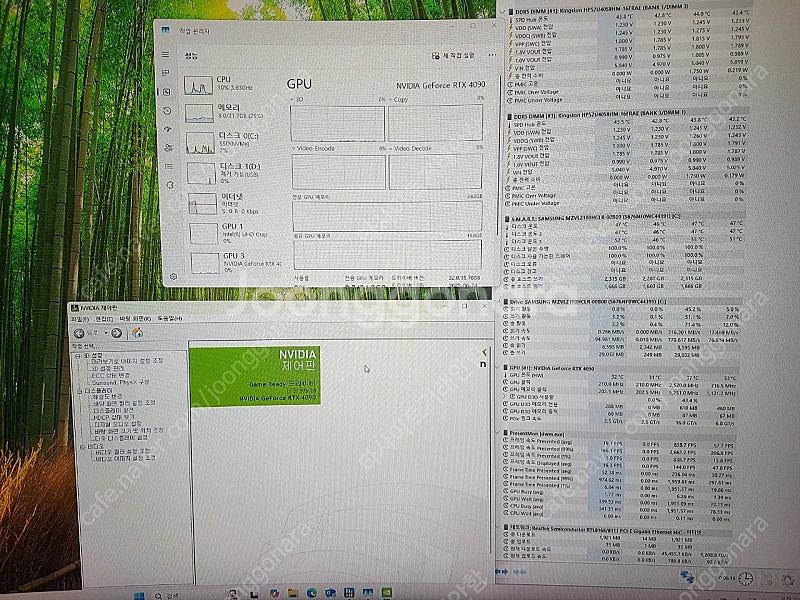
Task: Click the Forward arrow in NVIDIA control panel
Action: pos(116,333)
